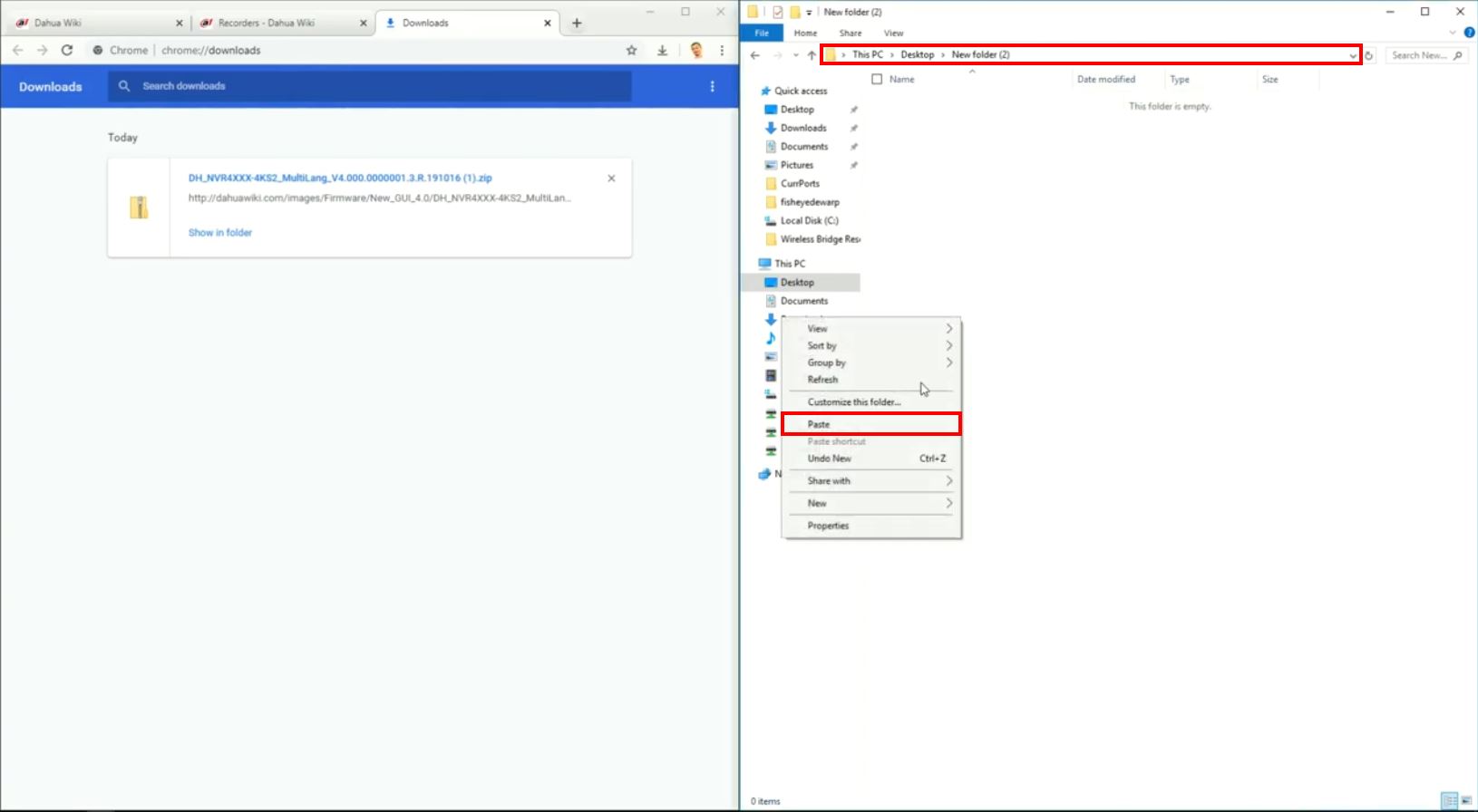The image size is (1478, 812).
Task: Click the Search downloads field
Action: click(x=370, y=86)
